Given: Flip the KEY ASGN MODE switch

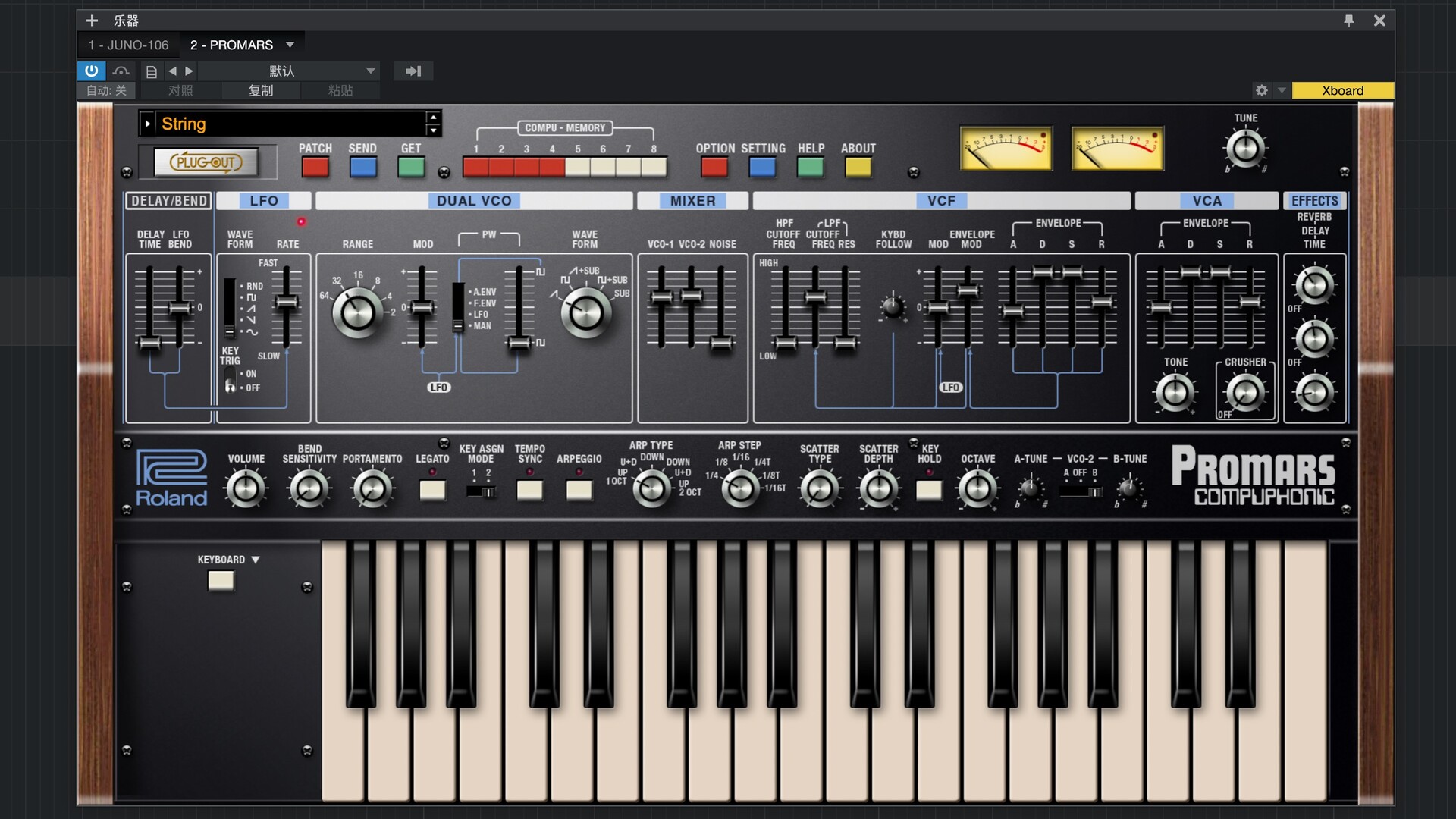Looking at the screenshot, I should [481, 492].
